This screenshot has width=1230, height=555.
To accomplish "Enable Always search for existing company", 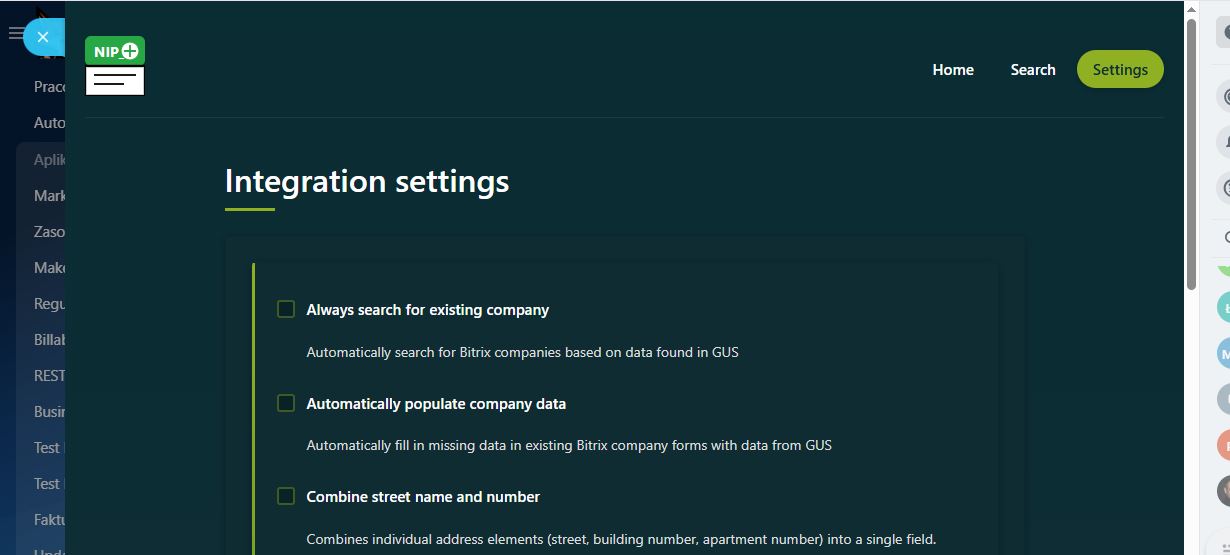I will (286, 310).
